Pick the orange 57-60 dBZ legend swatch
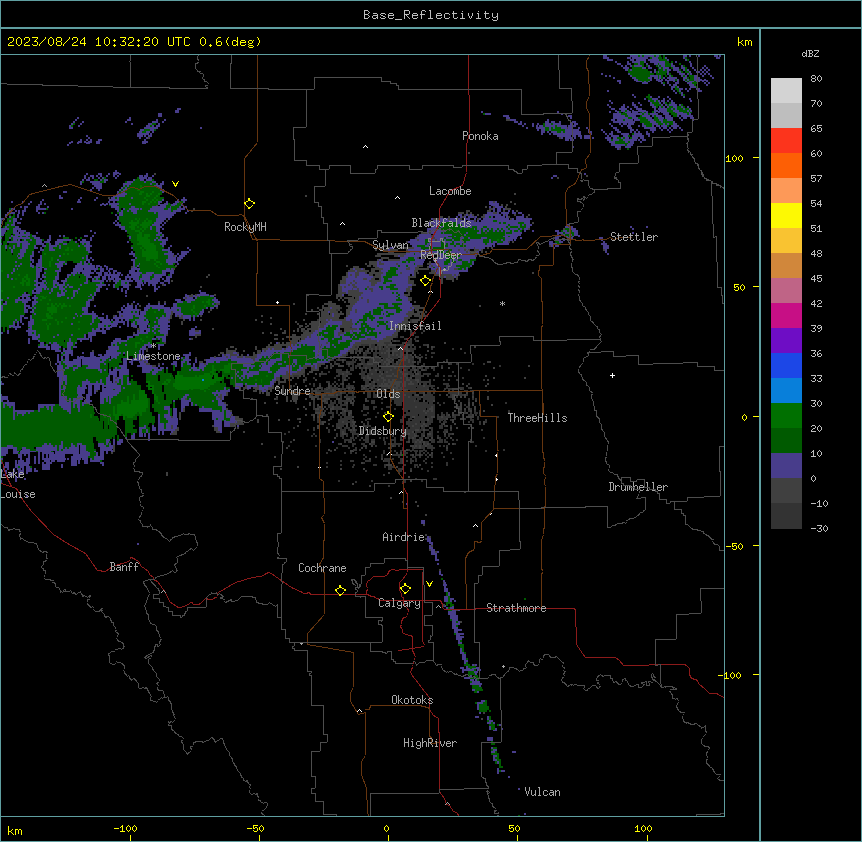 [786, 165]
